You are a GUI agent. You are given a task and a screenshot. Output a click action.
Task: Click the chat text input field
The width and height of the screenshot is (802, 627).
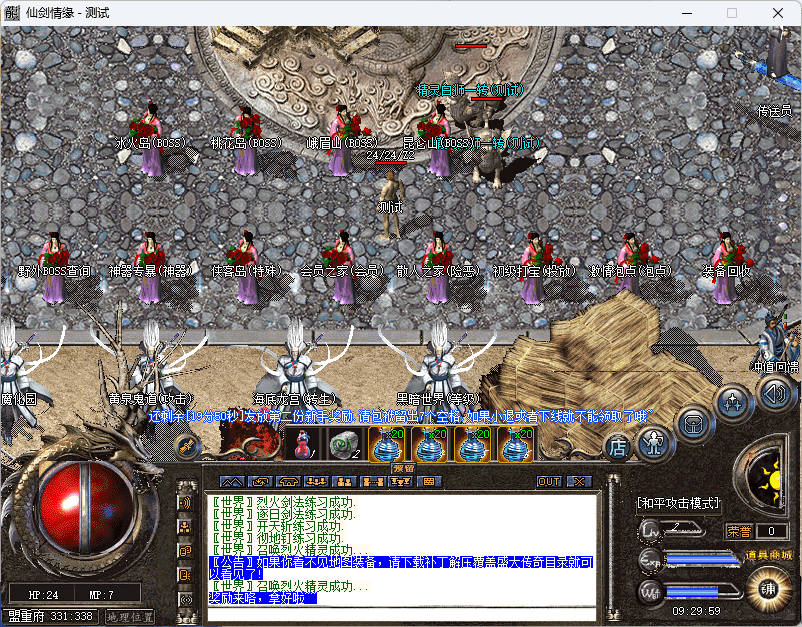[402, 614]
